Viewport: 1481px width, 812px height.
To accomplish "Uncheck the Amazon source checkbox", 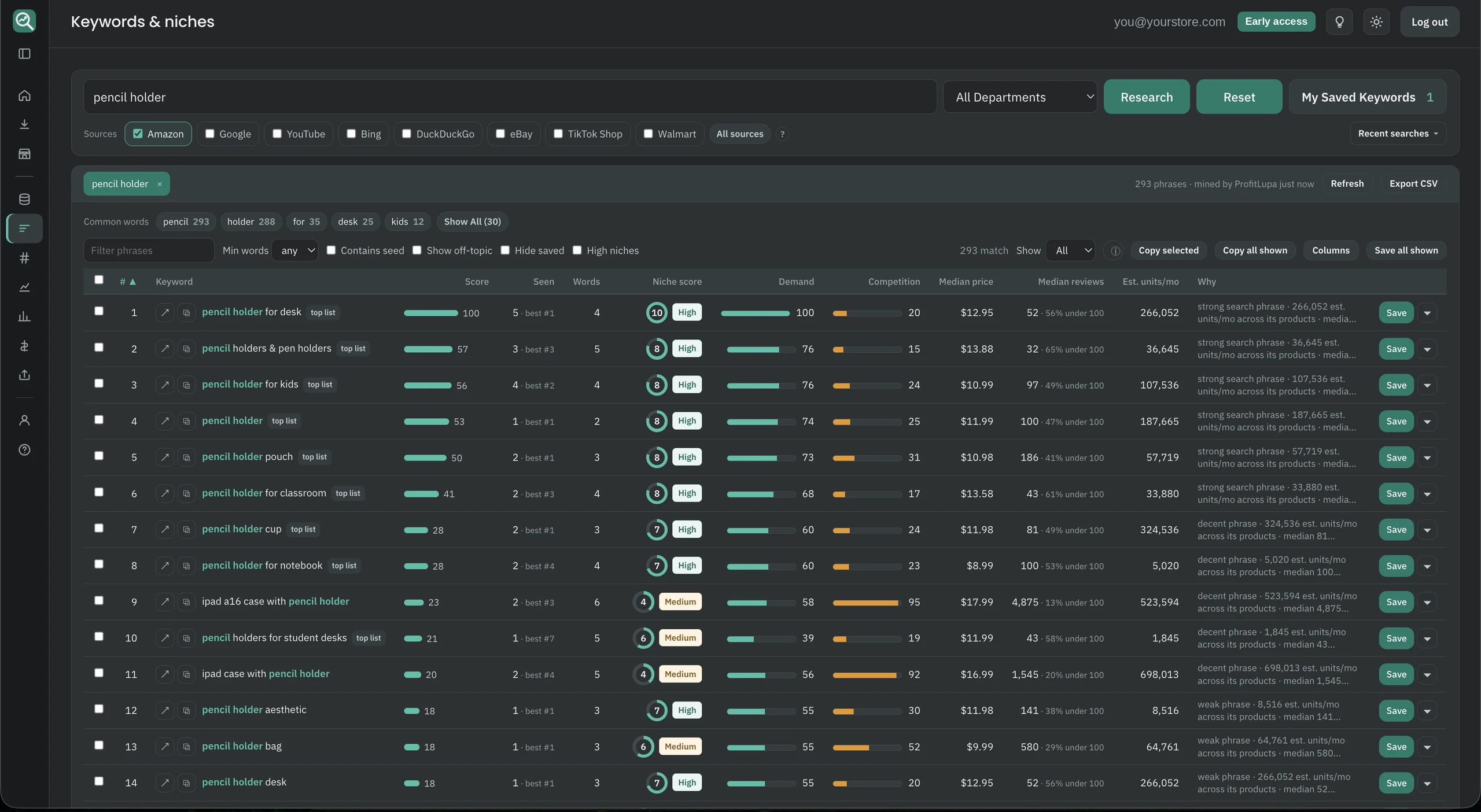I will pyautogui.click(x=138, y=134).
